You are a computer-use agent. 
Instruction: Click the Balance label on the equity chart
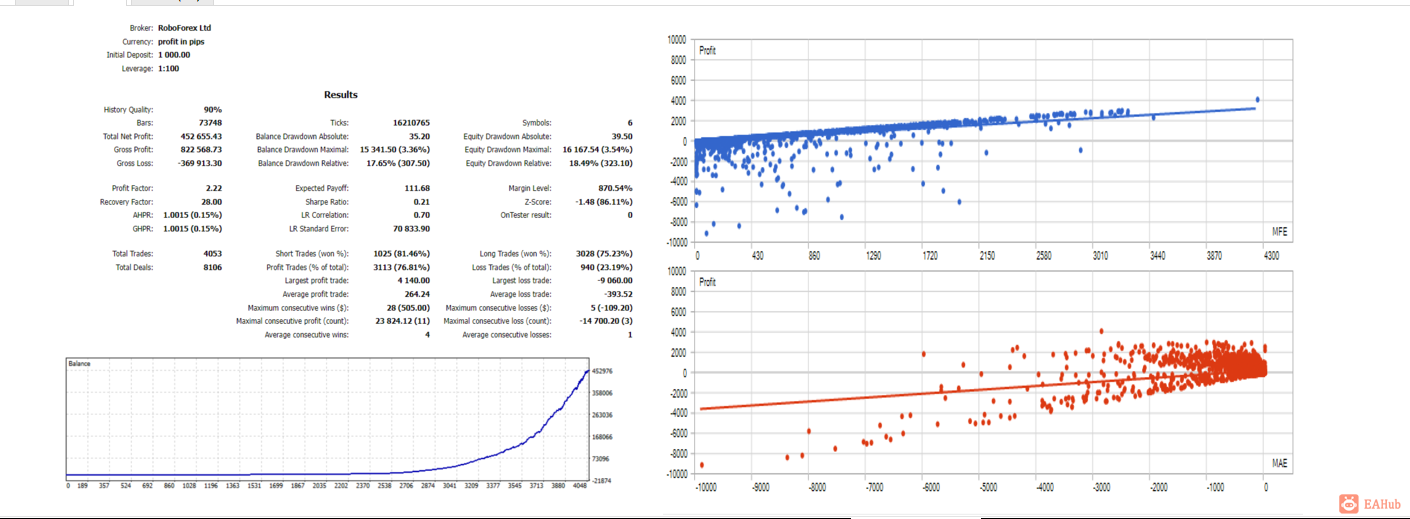point(79,364)
